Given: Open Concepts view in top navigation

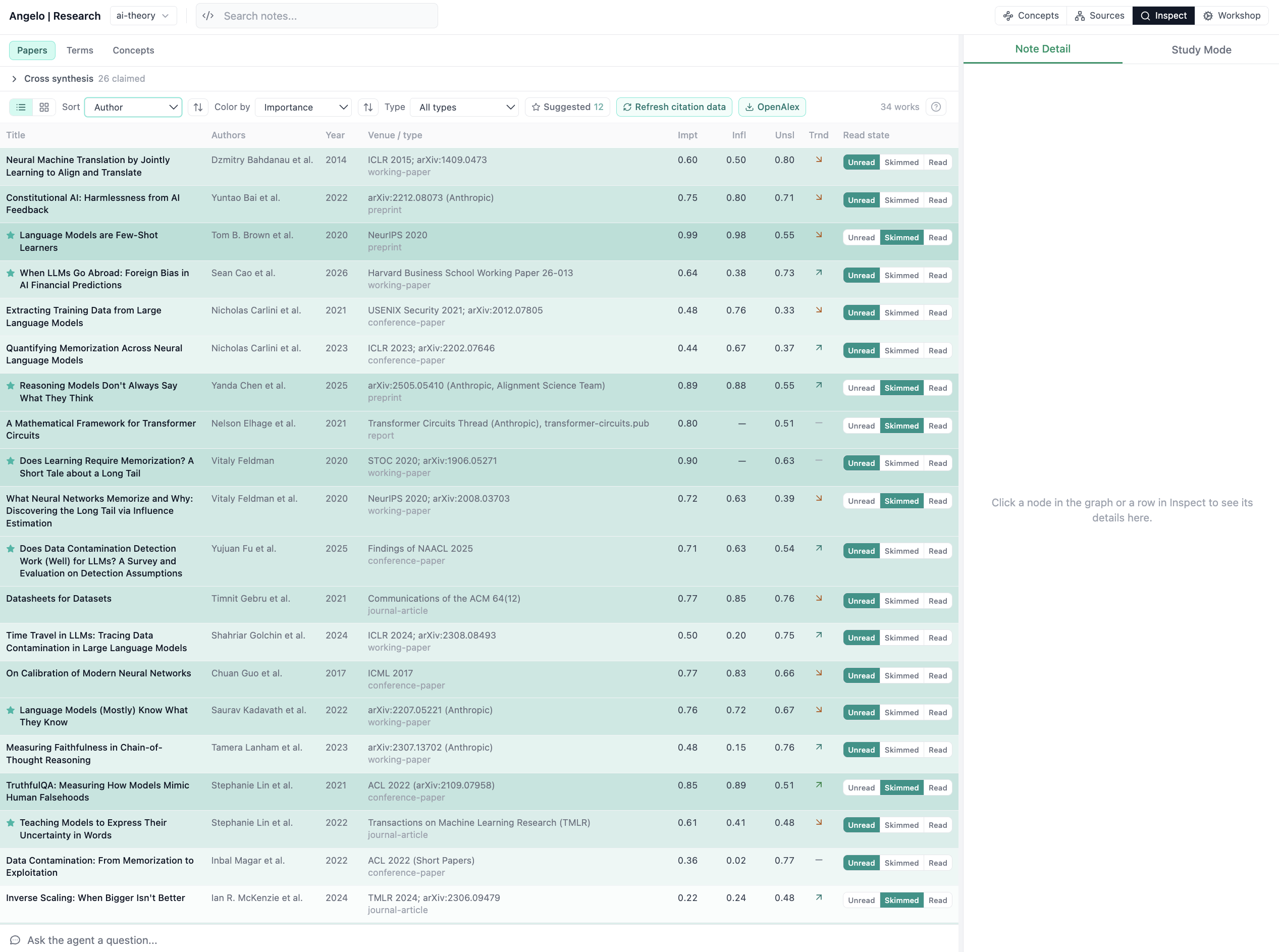Looking at the screenshot, I should (x=1031, y=16).
